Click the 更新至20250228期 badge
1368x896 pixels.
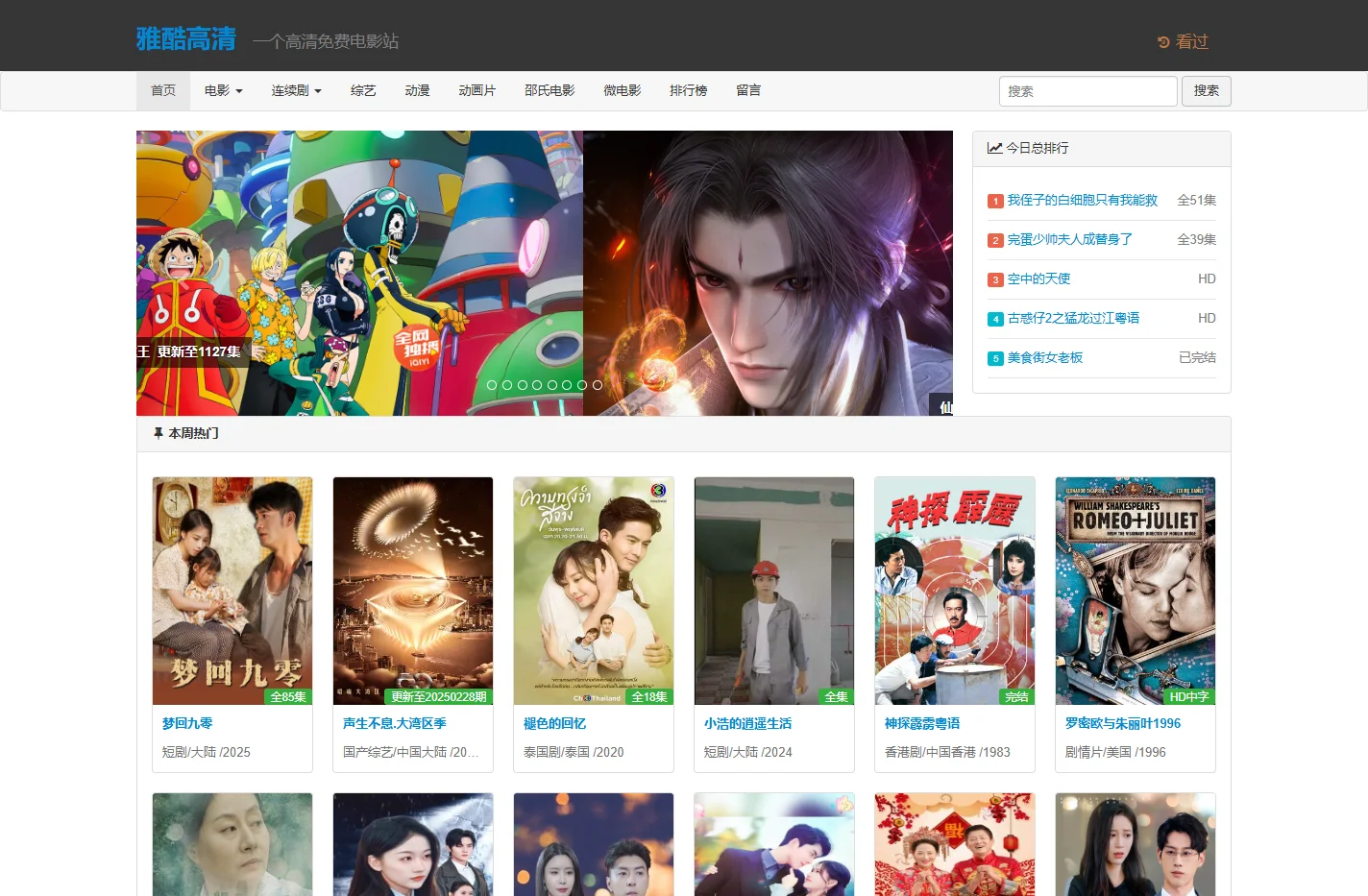(x=439, y=696)
